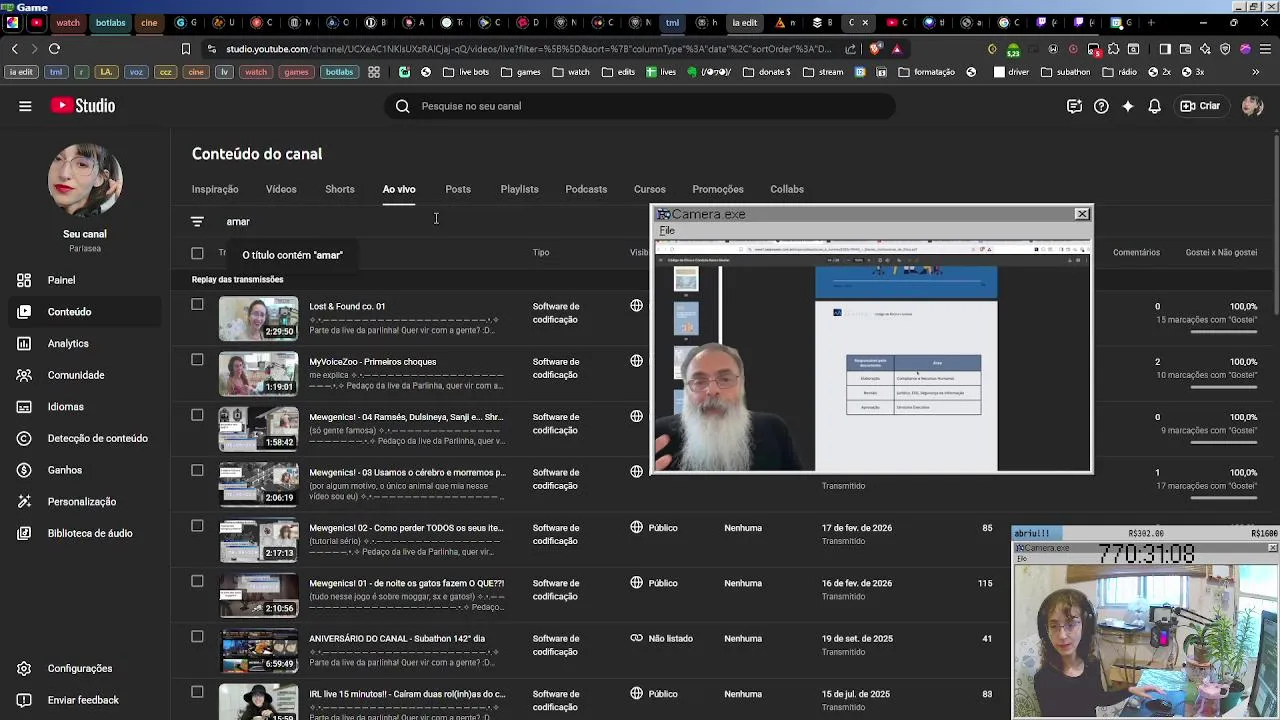Switch to the Shorts tab
The width and height of the screenshot is (1280, 720).
[340, 189]
